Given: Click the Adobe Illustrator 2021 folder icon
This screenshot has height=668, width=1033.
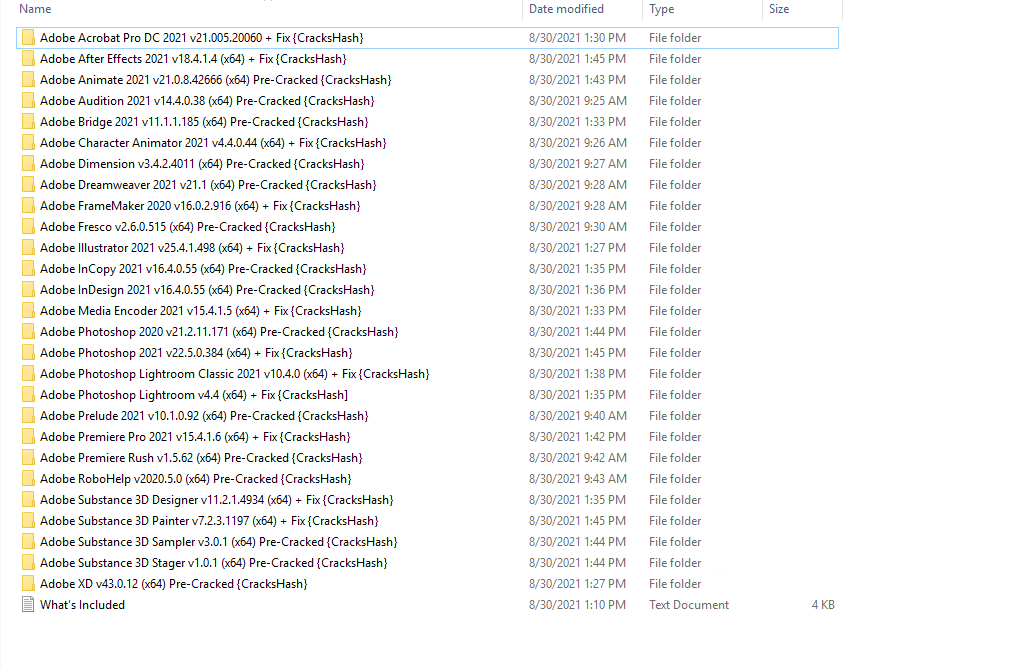Looking at the screenshot, I should click(28, 248).
